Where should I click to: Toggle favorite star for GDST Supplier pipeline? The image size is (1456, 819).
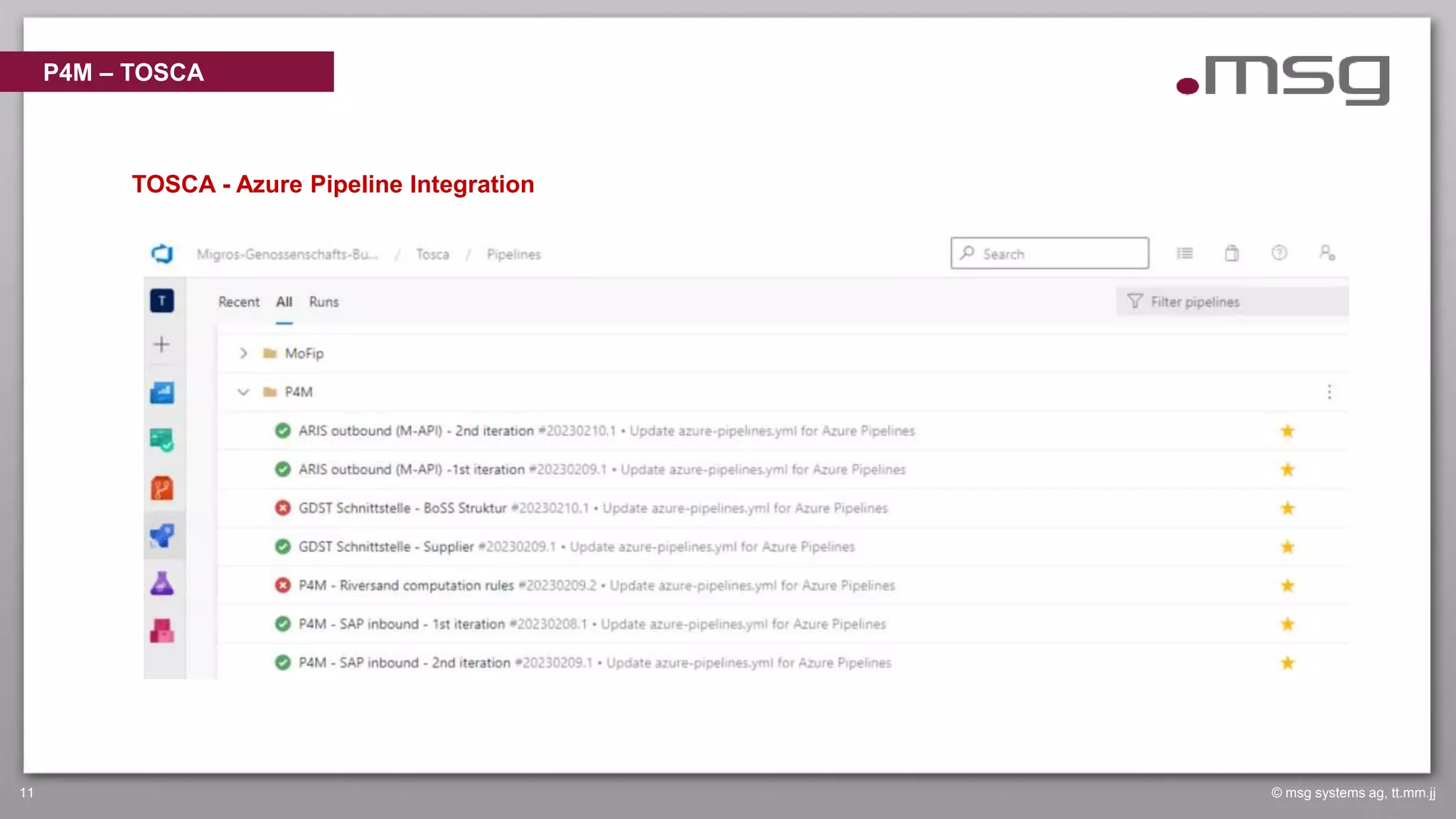click(x=1287, y=547)
